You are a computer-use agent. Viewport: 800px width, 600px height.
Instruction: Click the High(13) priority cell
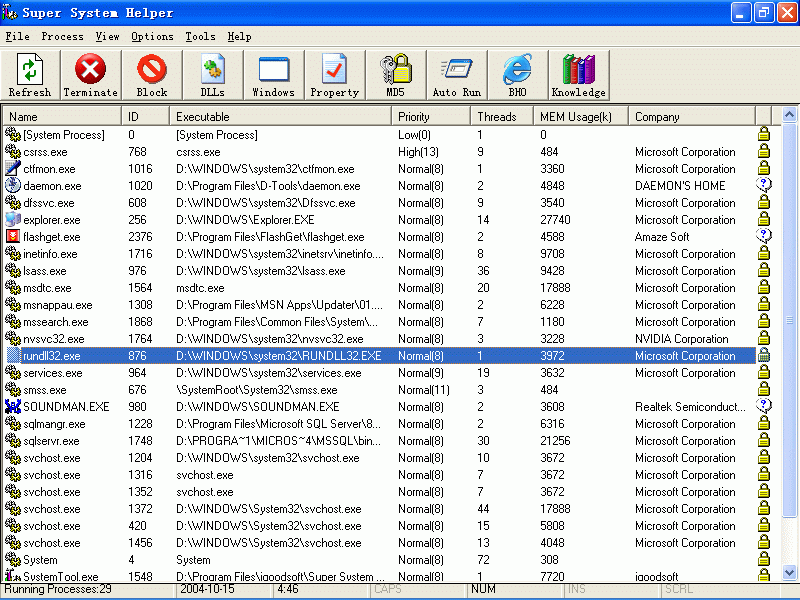pyautogui.click(x=418, y=152)
